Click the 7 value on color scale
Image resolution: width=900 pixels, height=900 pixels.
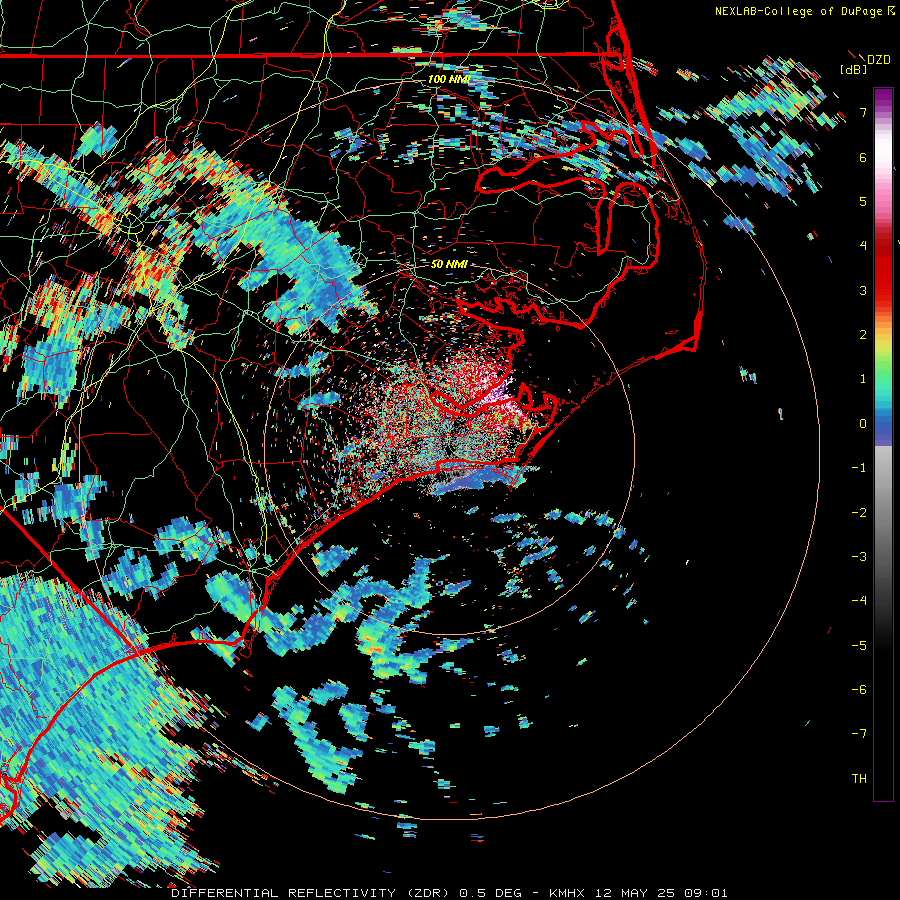tap(863, 112)
